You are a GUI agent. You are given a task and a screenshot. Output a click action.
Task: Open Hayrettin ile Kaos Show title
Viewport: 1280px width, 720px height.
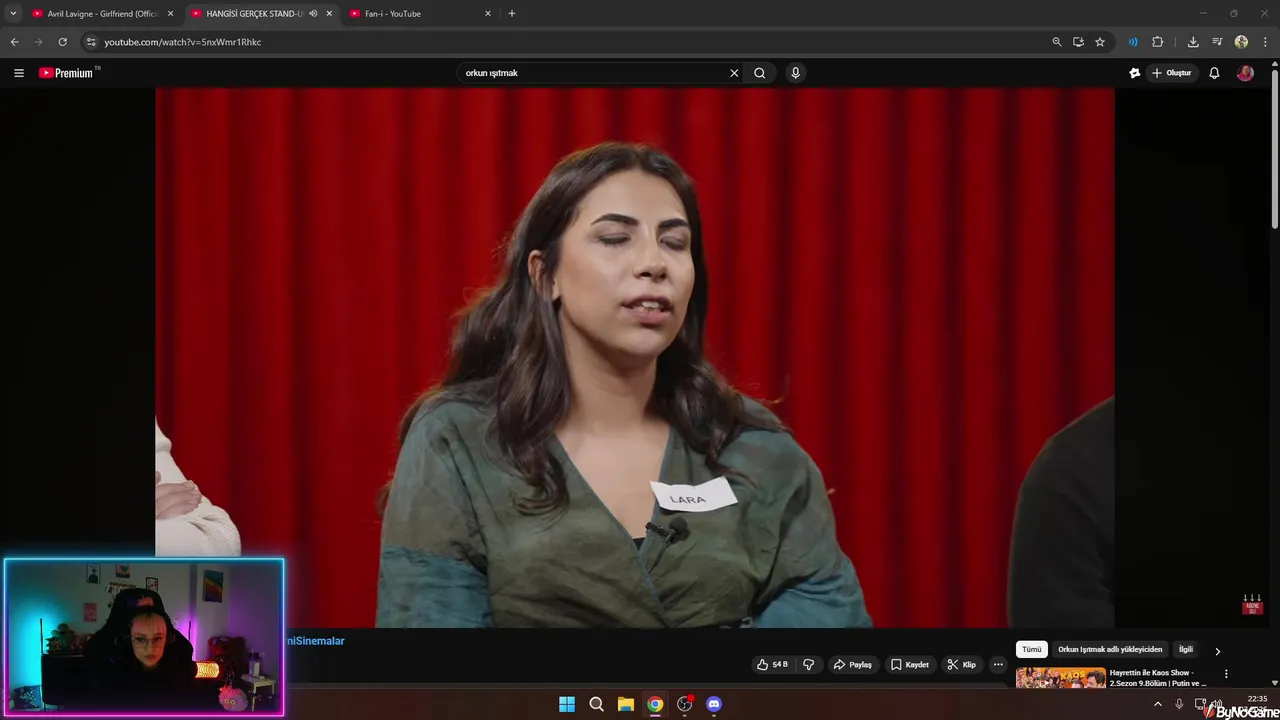[1158, 678]
